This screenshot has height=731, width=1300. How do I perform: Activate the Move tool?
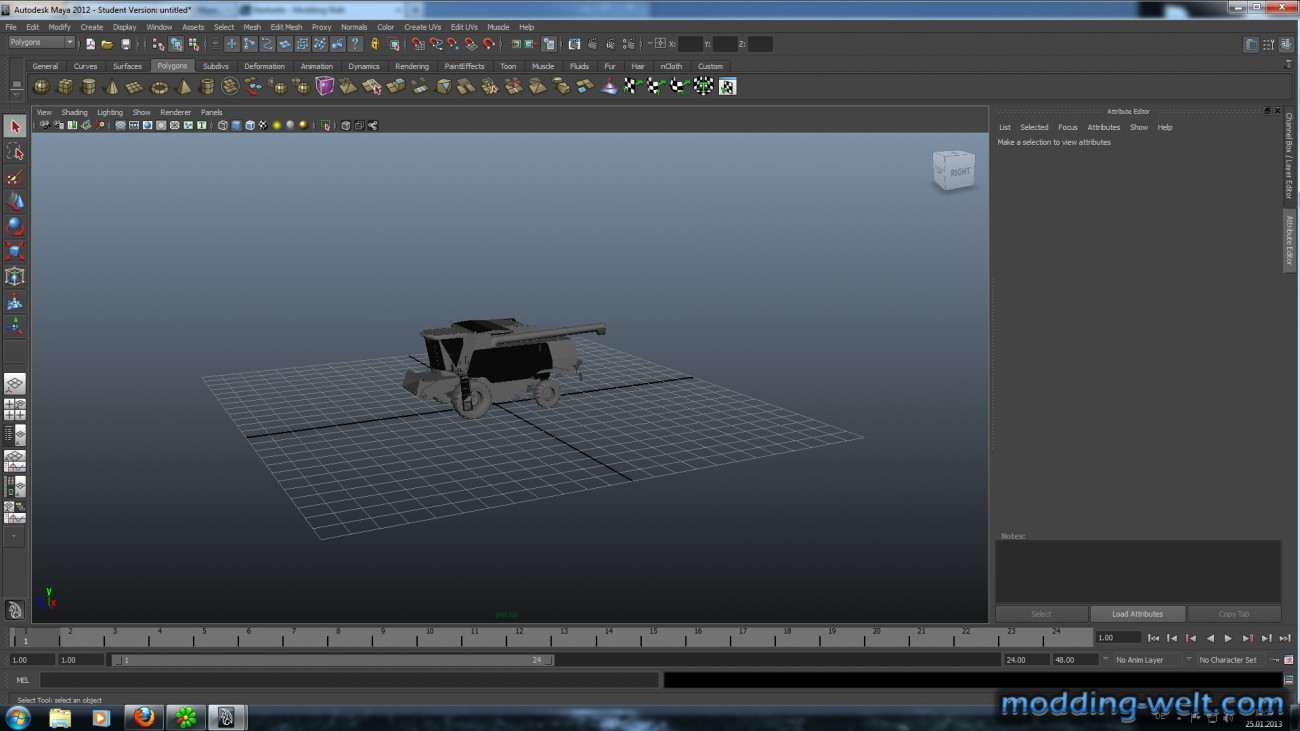tap(15, 202)
